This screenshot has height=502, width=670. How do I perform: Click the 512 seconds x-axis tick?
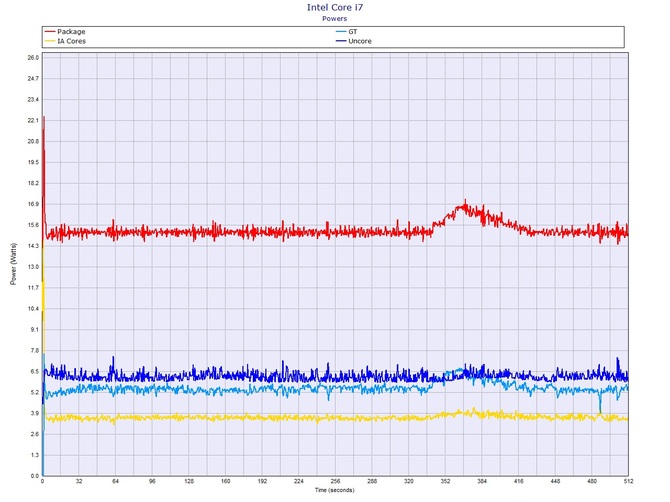628,481
